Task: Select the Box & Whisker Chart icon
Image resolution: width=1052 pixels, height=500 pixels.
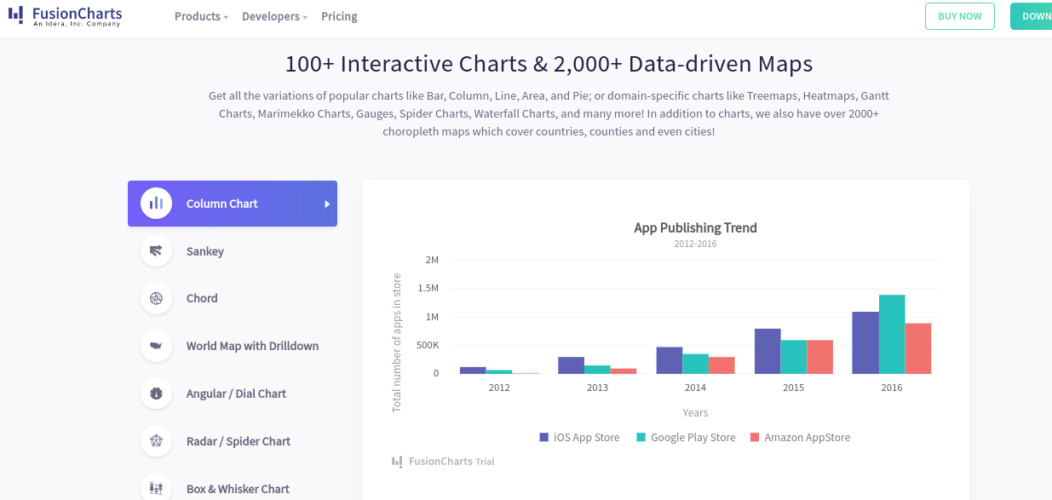Action: pyautogui.click(x=156, y=489)
